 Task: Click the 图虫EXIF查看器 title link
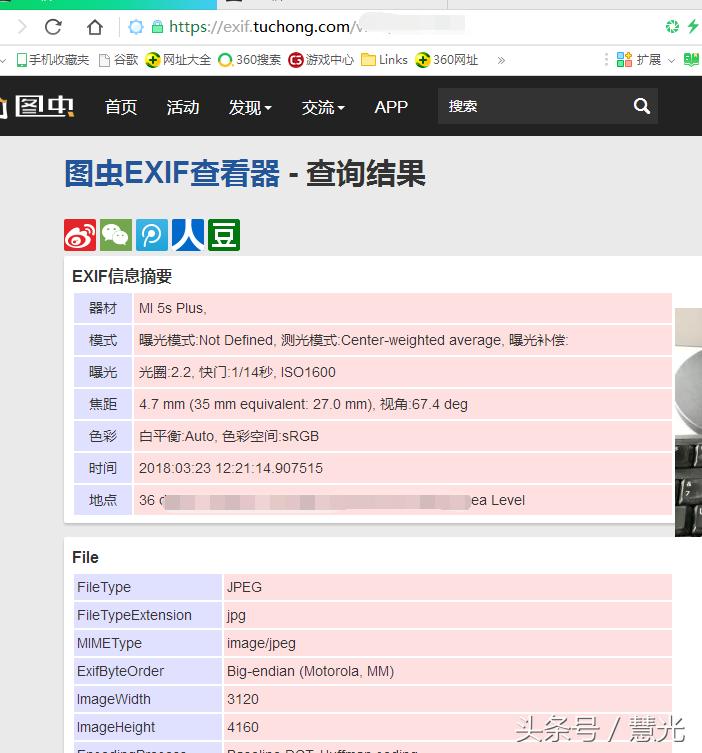point(172,173)
